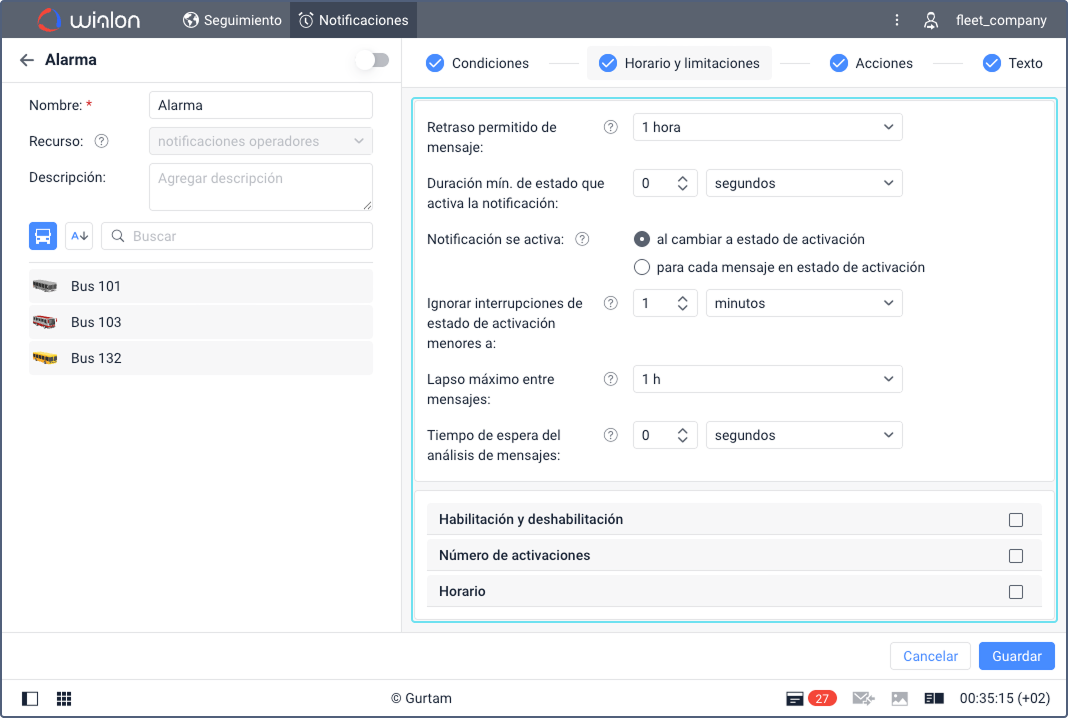The image size is (1068, 718).
Task: Go to the Acciones step
Action: tap(871, 63)
